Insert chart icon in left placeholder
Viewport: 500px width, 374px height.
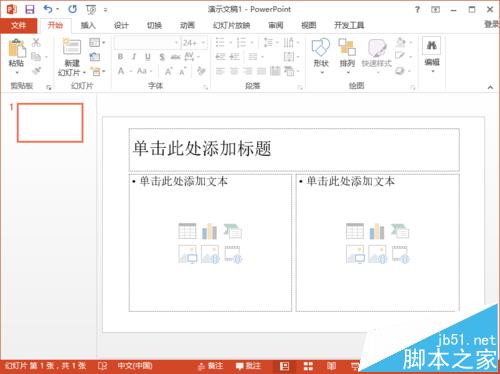tap(210, 231)
